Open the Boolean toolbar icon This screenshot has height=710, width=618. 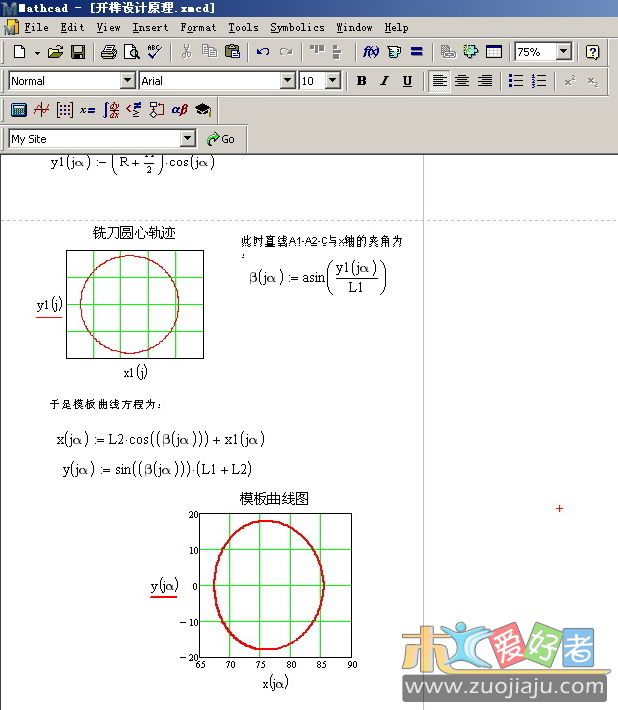(134, 110)
